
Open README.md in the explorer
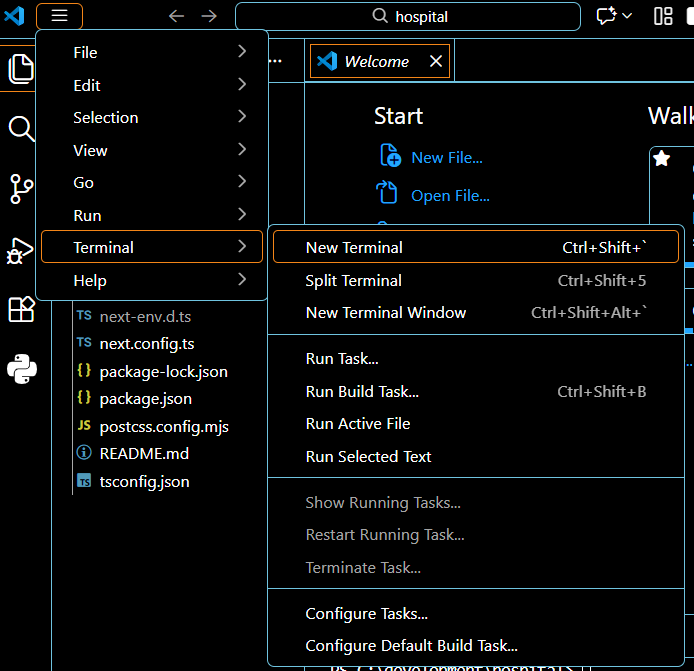coord(144,454)
